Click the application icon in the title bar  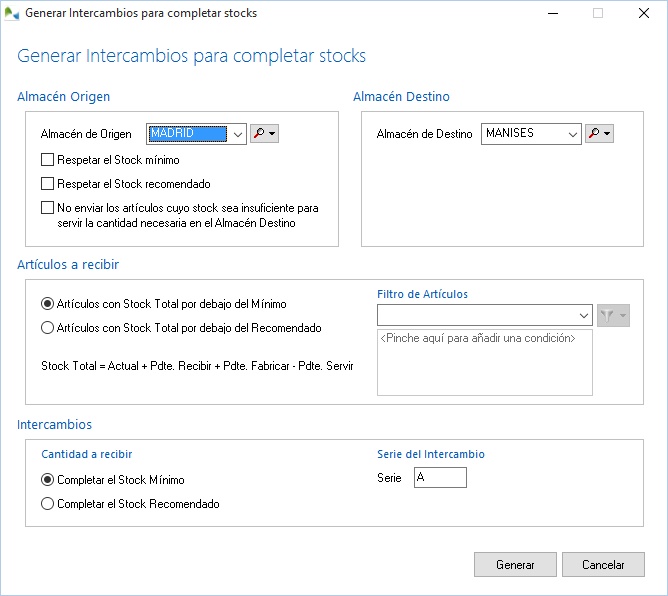[x=11, y=14]
